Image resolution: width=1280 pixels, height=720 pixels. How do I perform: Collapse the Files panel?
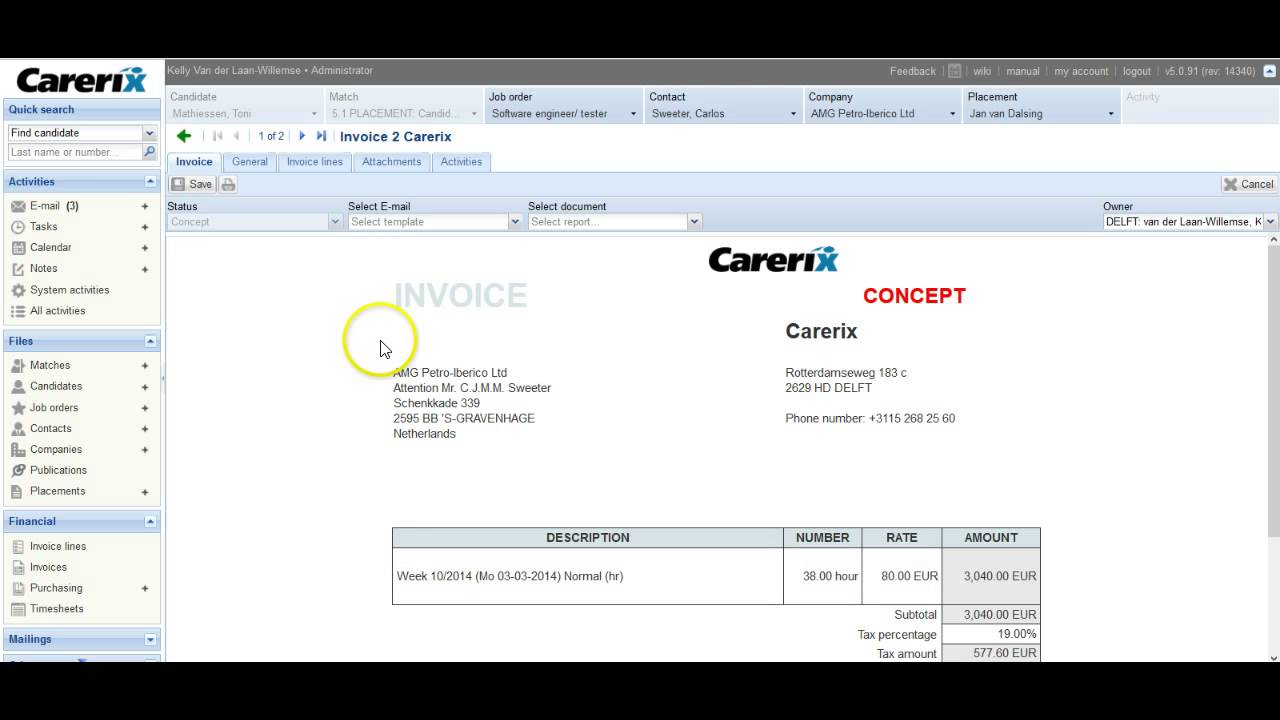tap(151, 341)
